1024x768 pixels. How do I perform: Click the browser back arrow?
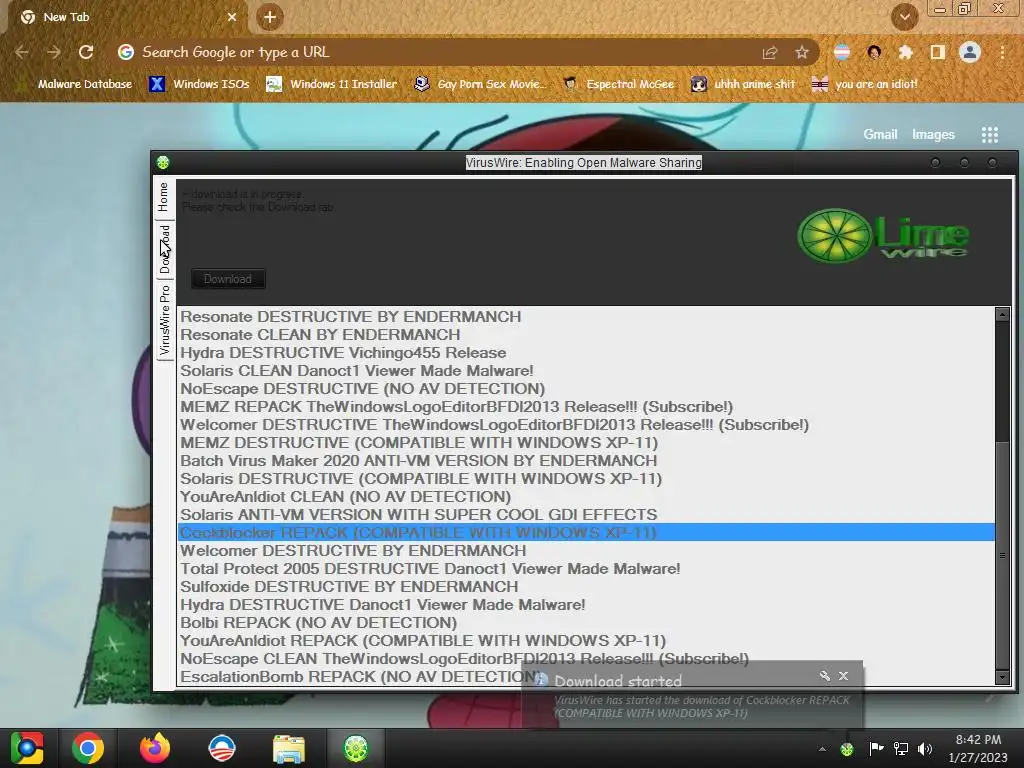click(22, 52)
